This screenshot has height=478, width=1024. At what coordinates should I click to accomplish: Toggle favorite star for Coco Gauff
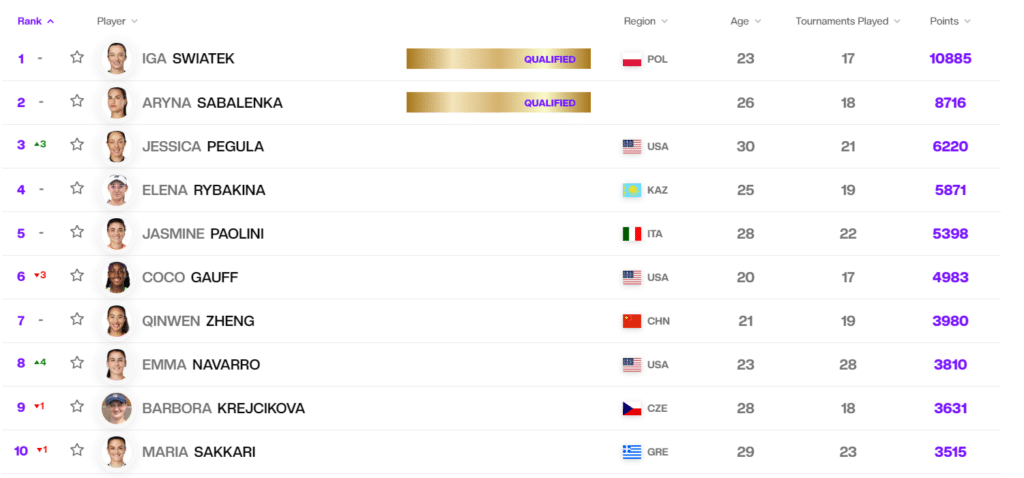click(77, 276)
